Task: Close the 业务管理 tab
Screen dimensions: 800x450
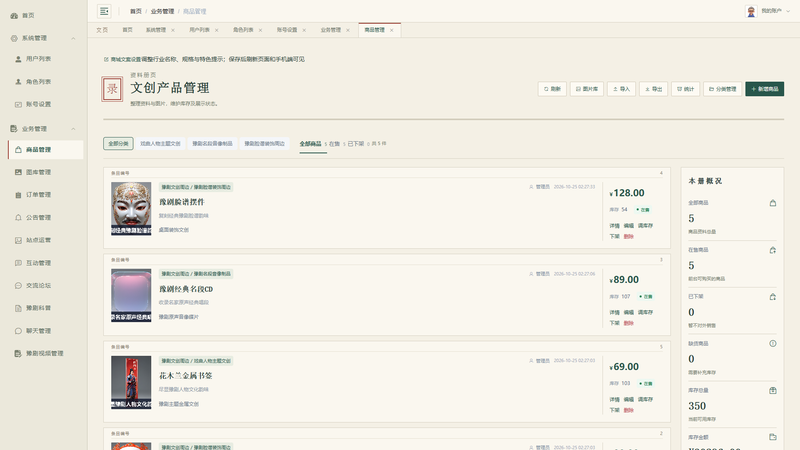Action: point(348,30)
